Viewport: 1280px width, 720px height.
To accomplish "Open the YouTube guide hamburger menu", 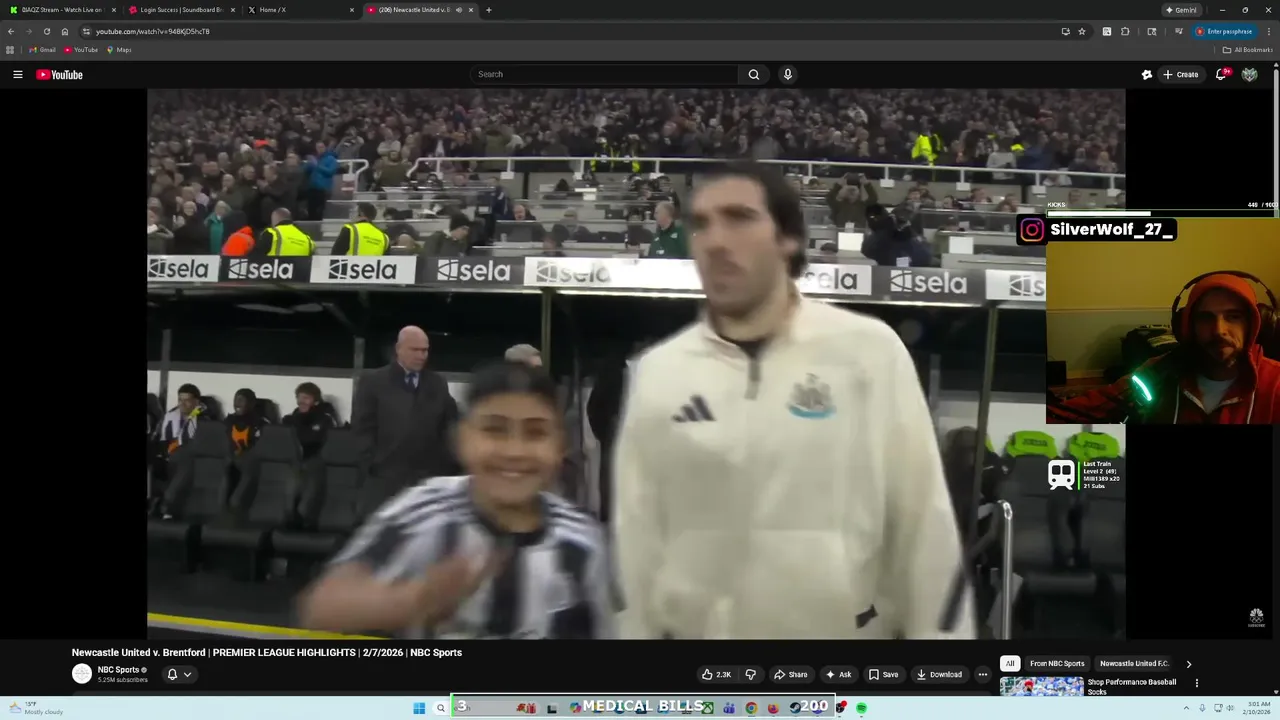I will tap(17, 74).
